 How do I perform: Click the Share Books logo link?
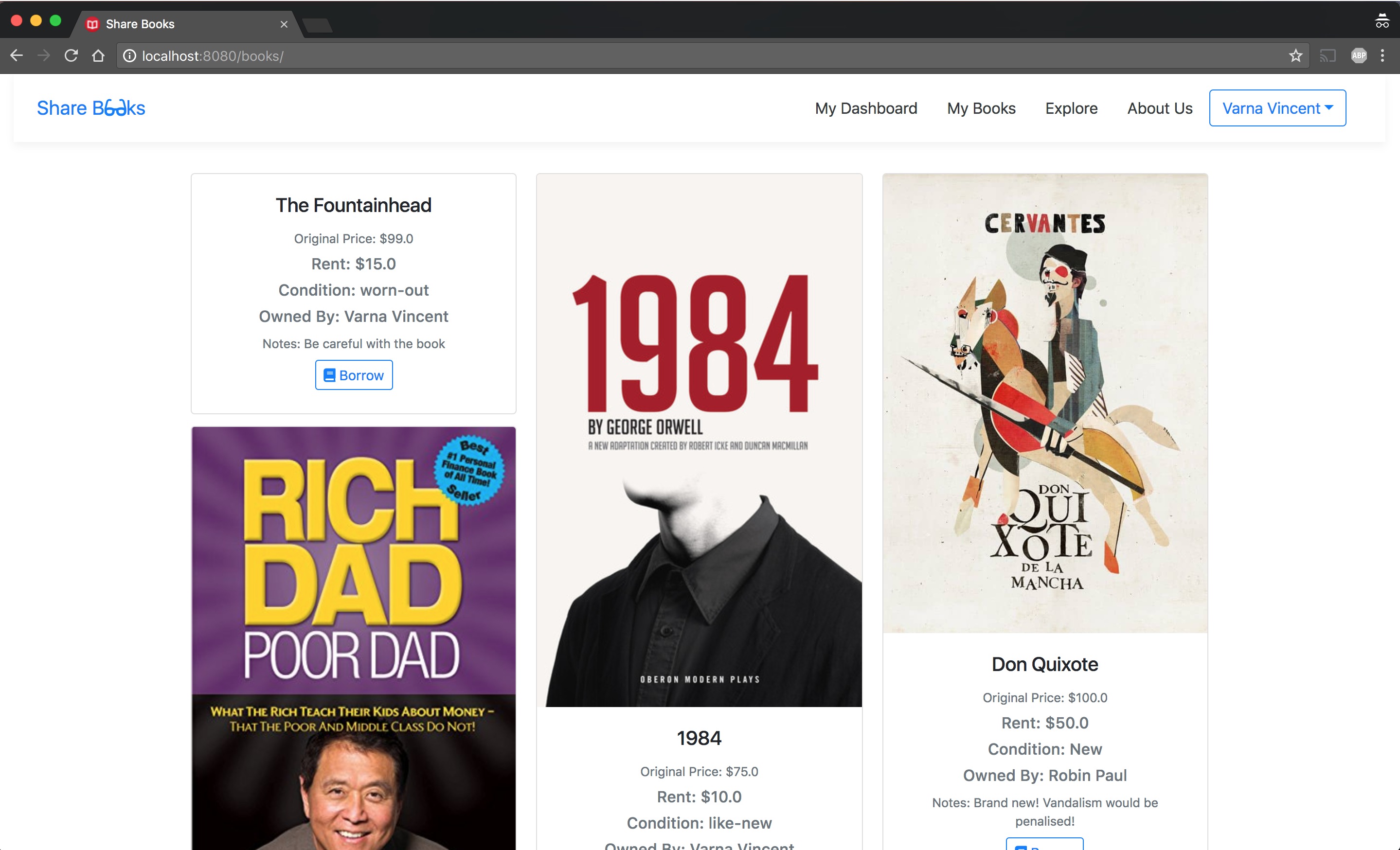tap(91, 107)
